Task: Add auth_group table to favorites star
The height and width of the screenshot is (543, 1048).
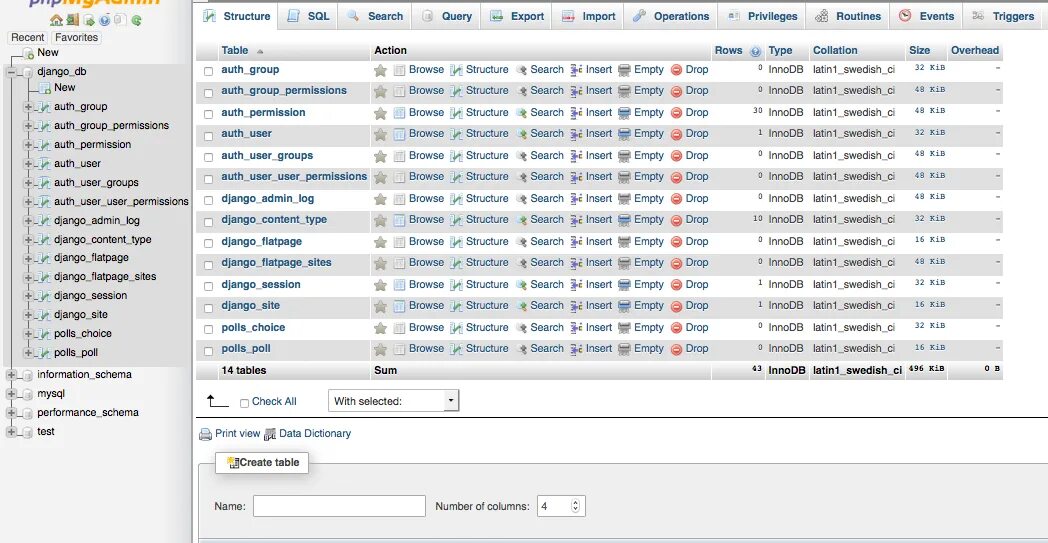Action: [x=380, y=70]
